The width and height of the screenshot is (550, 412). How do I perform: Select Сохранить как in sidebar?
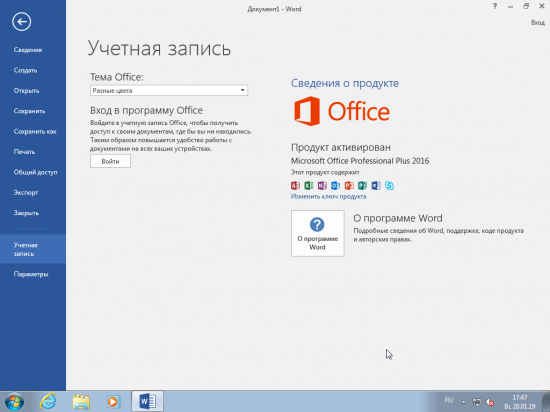(35, 131)
